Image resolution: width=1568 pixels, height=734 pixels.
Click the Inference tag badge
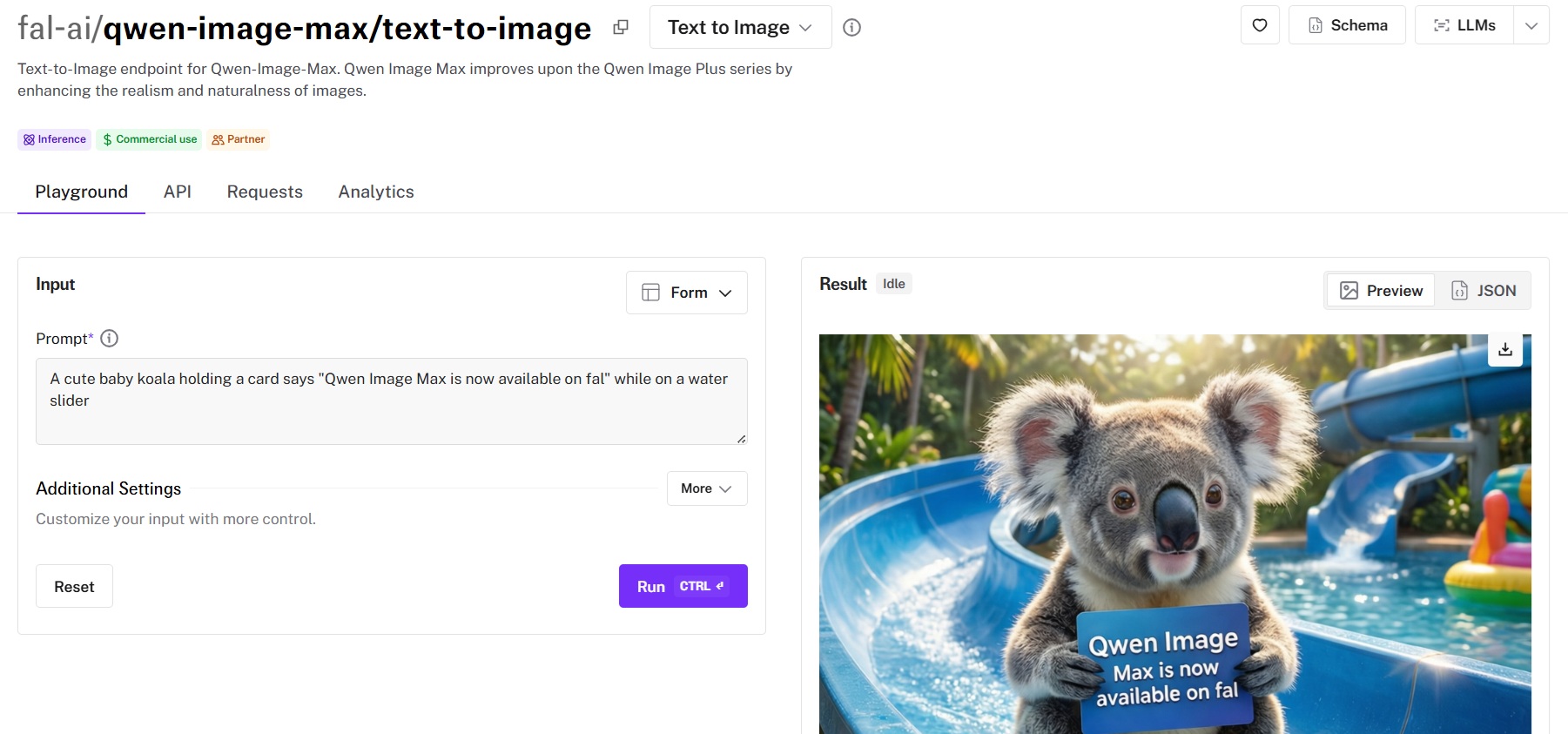point(55,139)
